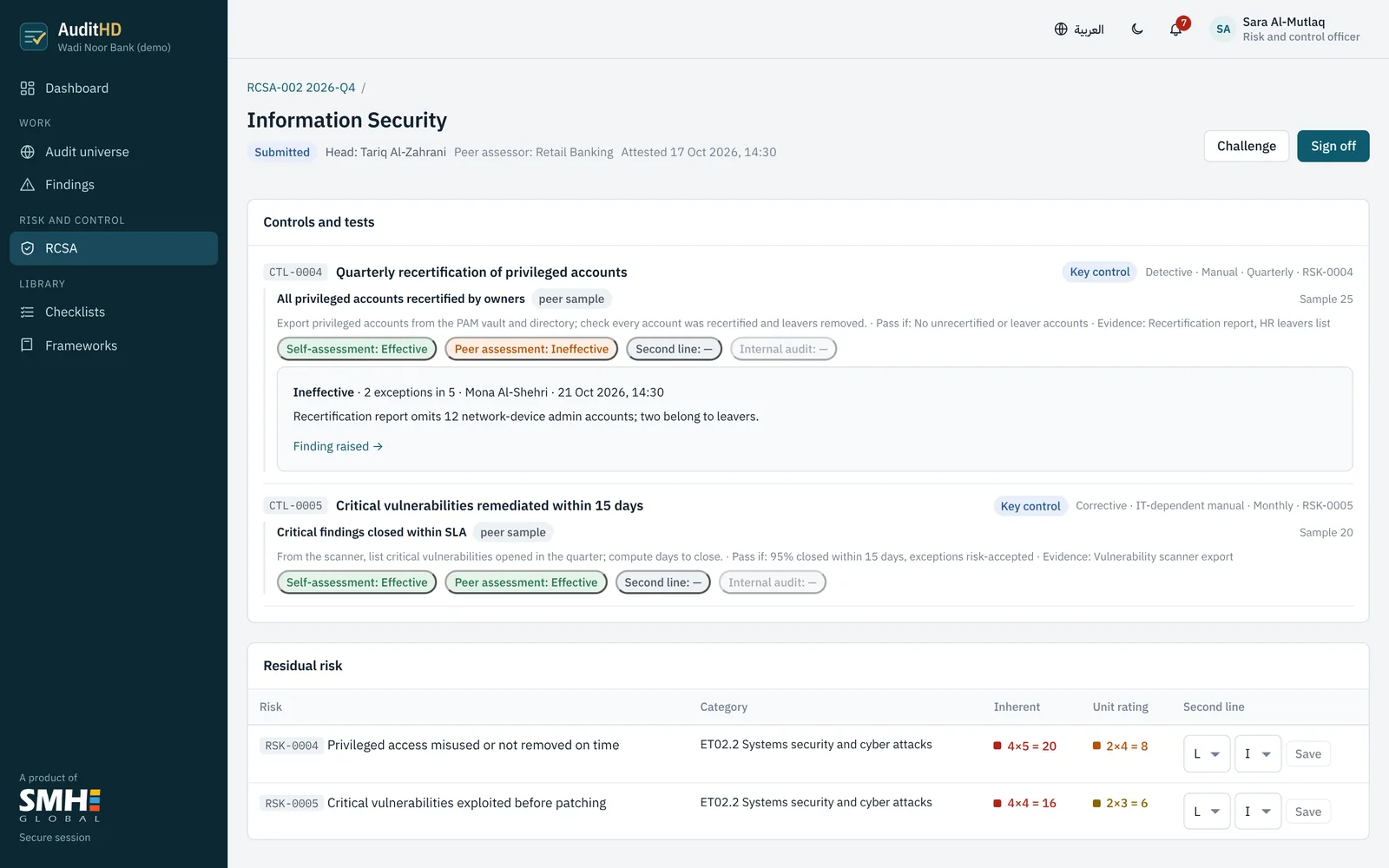Click the Challenge button
Image resolution: width=1389 pixels, height=868 pixels.
1246,146
